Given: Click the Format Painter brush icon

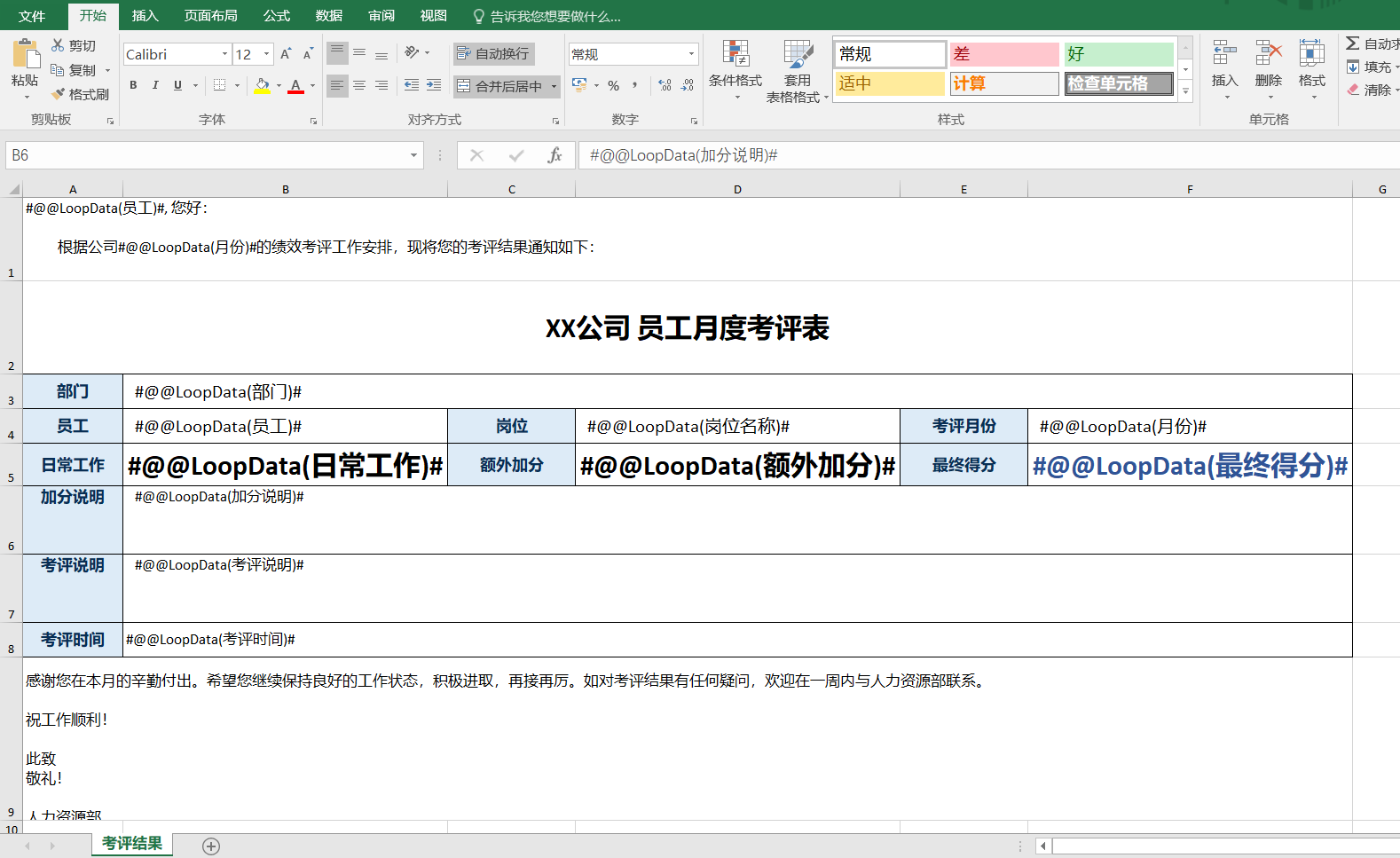Looking at the screenshot, I should coord(59,94).
